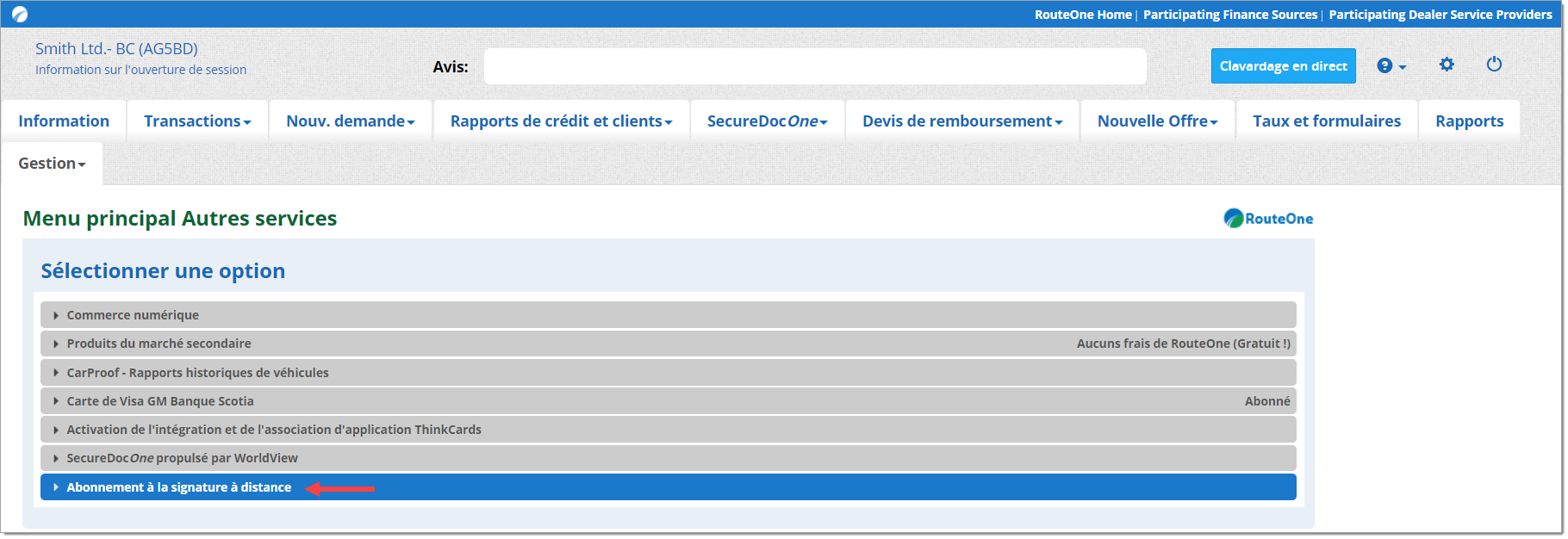This screenshot has height=539, width=1568.
Task: Open the Transactions dropdown menu
Action: tap(197, 121)
